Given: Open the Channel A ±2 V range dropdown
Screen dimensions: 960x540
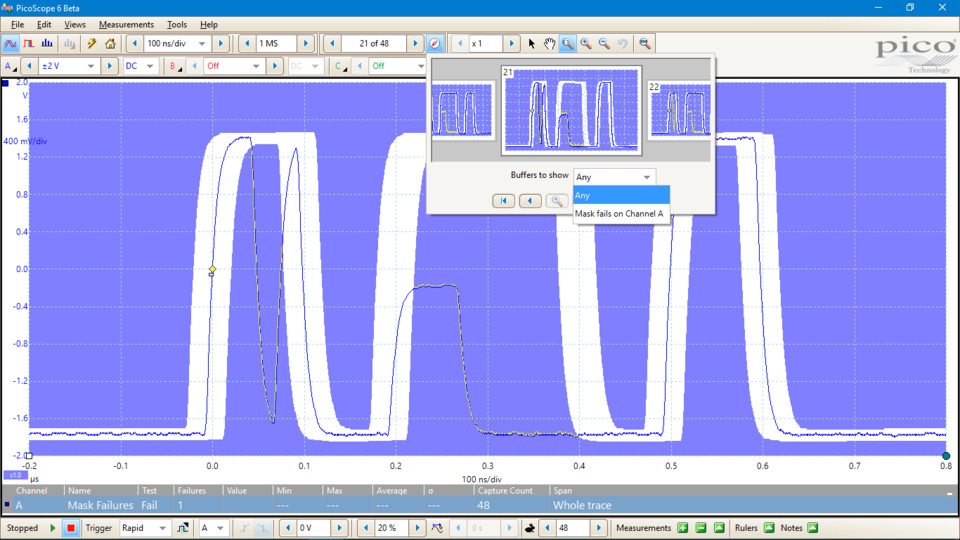Looking at the screenshot, I should (91, 66).
